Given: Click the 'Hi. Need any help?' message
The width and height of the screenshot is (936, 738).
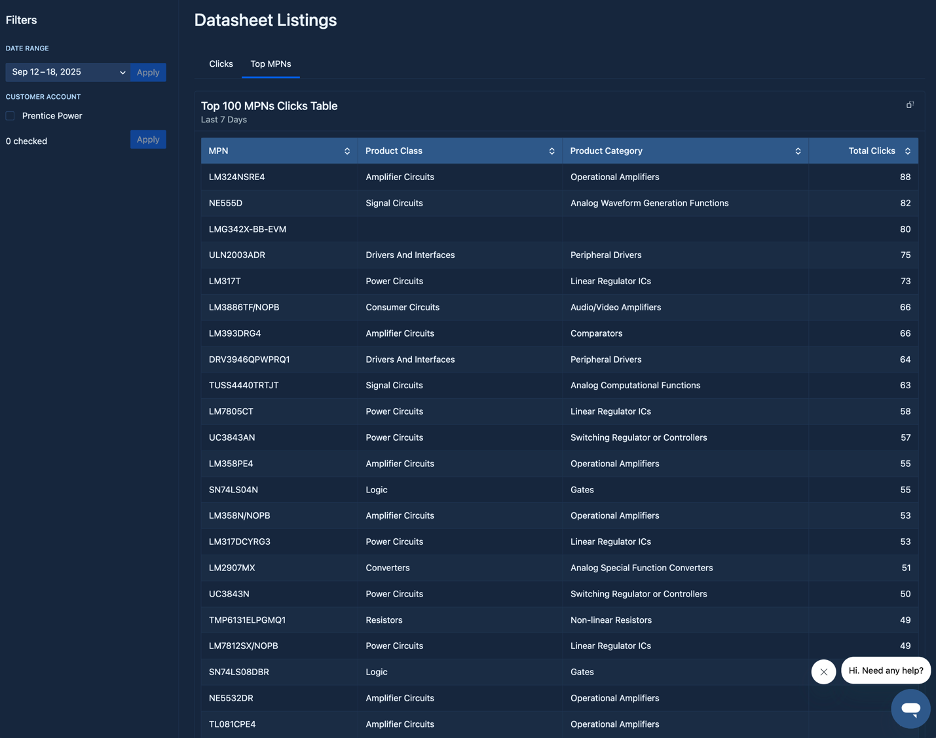Looking at the screenshot, I should click(885, 670).
